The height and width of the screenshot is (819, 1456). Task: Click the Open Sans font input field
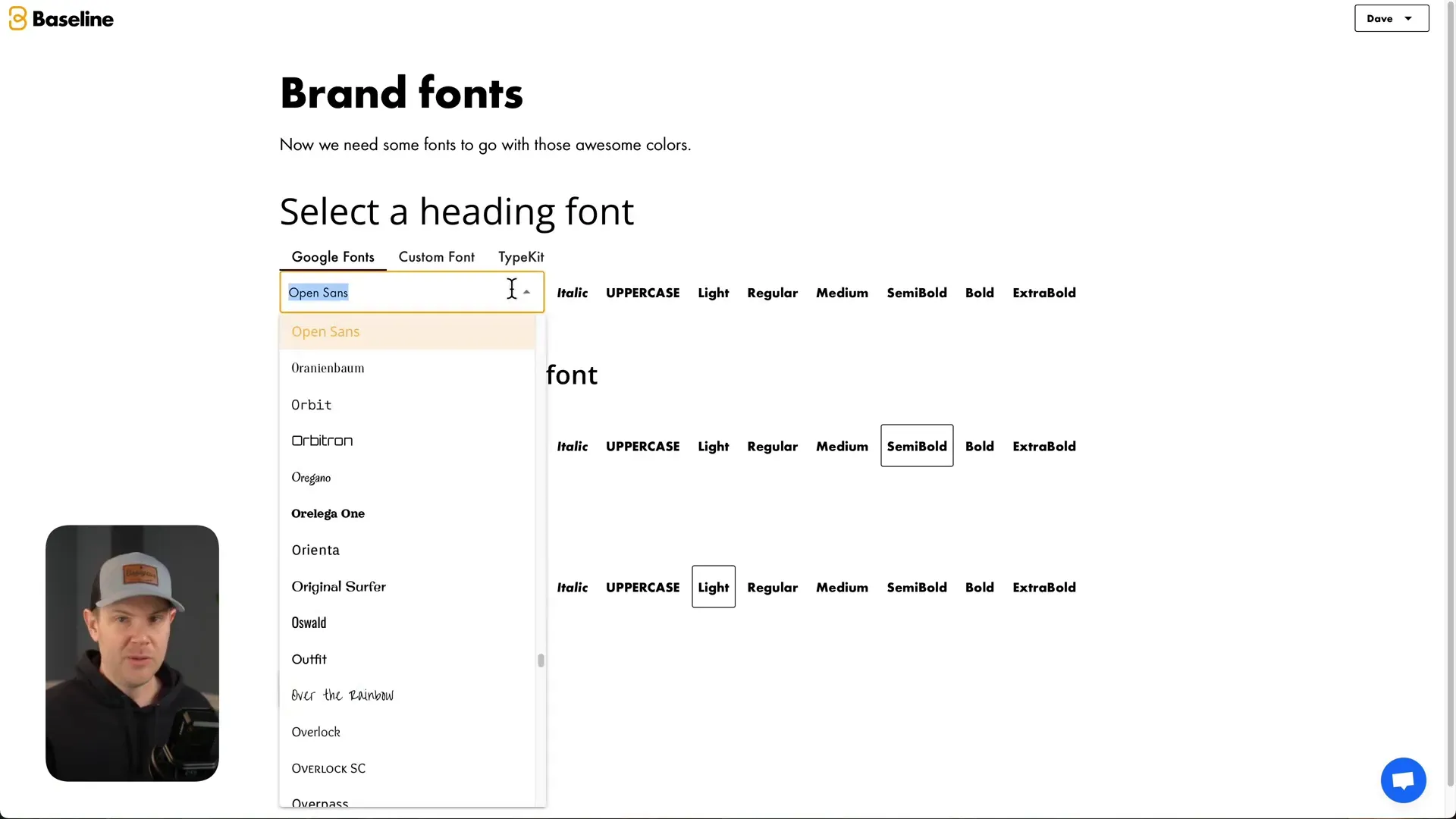pos(412,292)
